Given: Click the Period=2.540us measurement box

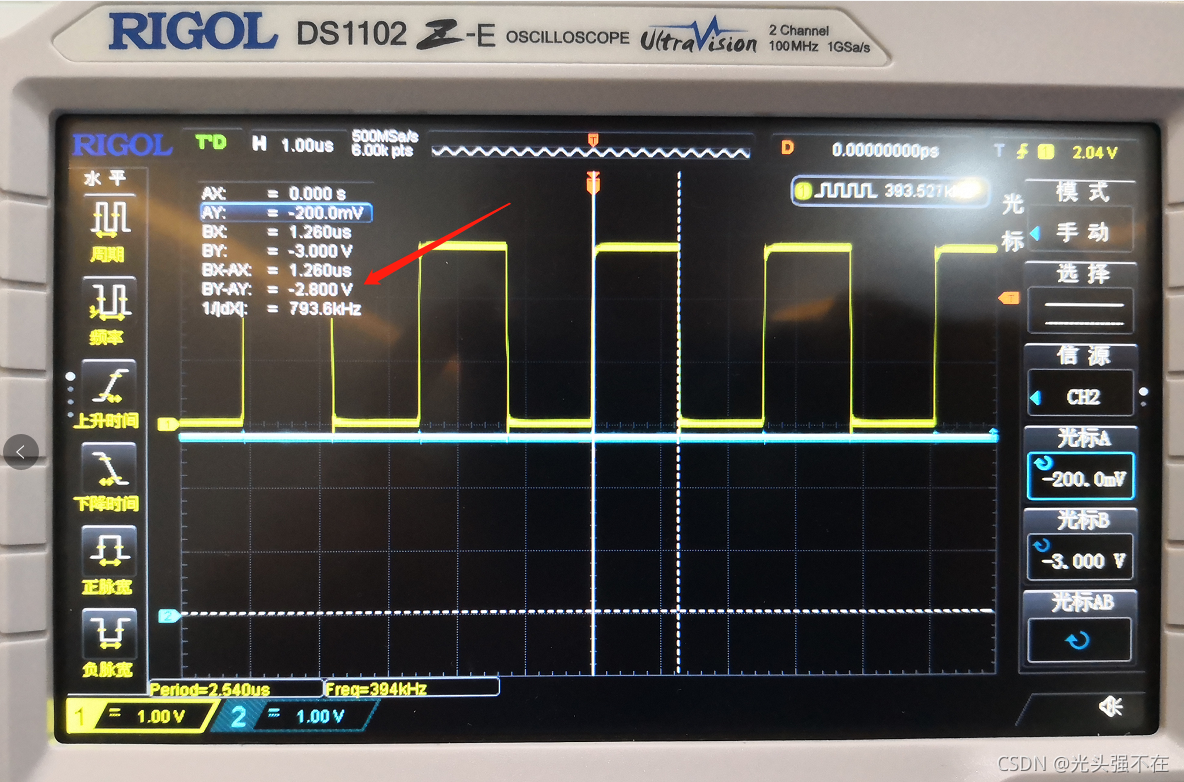Looking at the screenshot, I should tap(236, 688).
